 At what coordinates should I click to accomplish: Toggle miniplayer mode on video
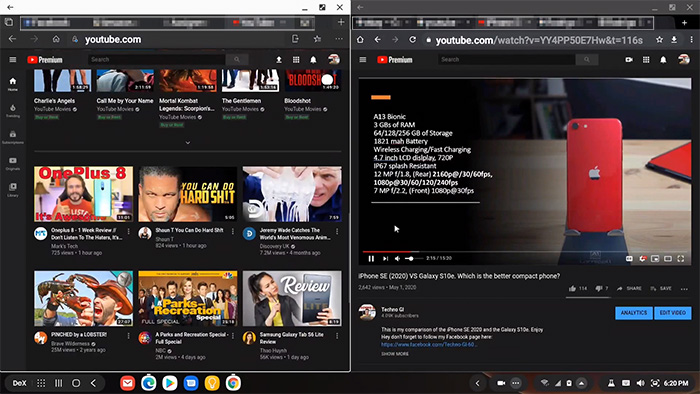(x=655, y=258)
